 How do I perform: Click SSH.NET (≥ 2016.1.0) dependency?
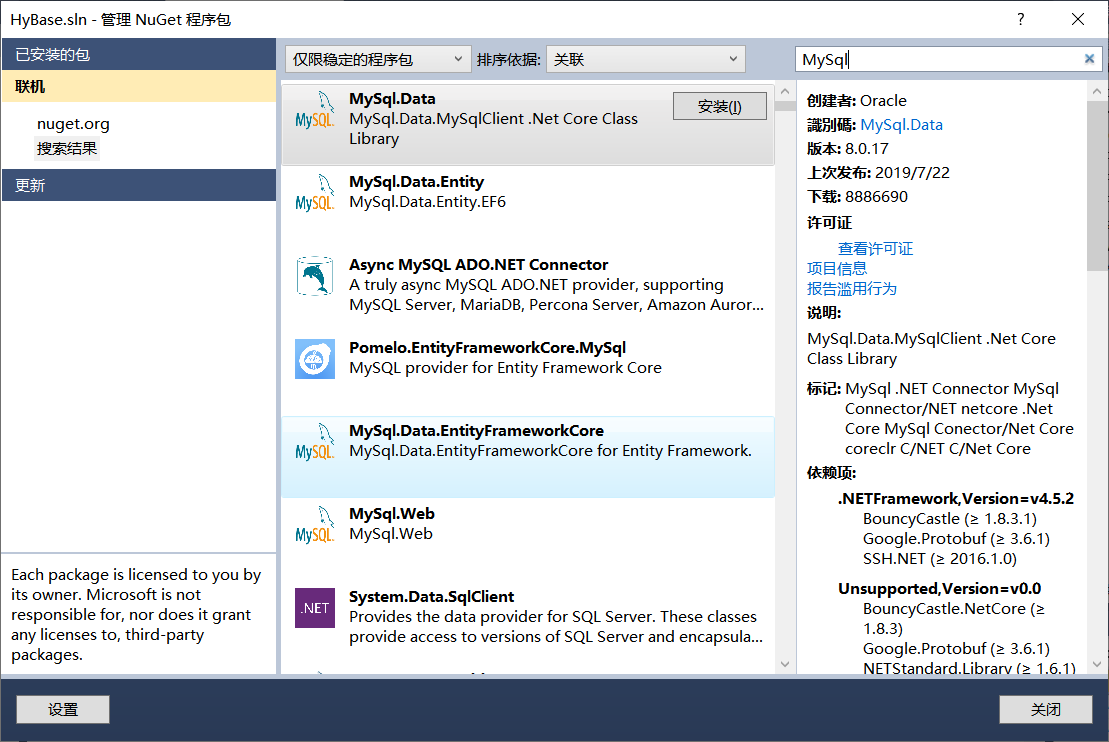coord(940,559)
